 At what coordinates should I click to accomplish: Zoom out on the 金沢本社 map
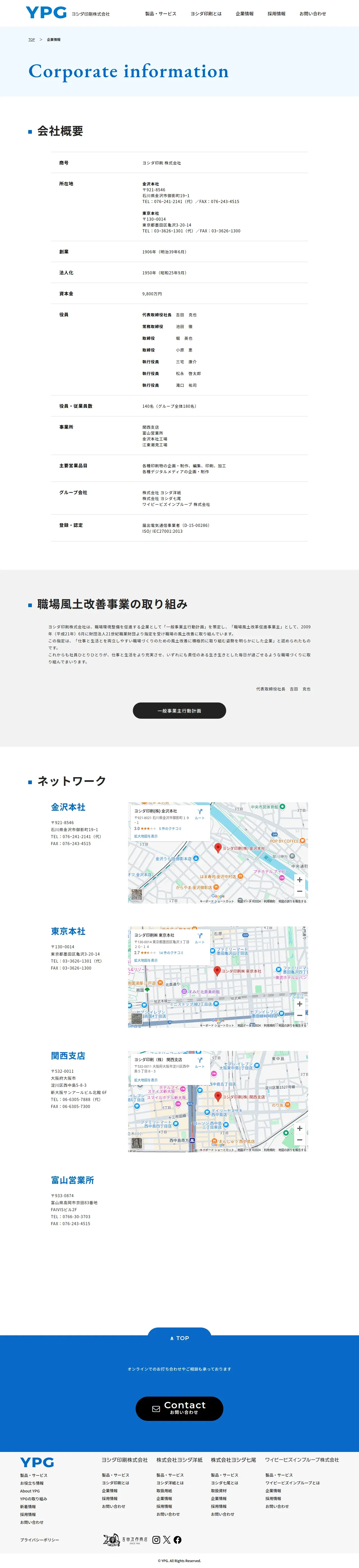pos(299,891)
